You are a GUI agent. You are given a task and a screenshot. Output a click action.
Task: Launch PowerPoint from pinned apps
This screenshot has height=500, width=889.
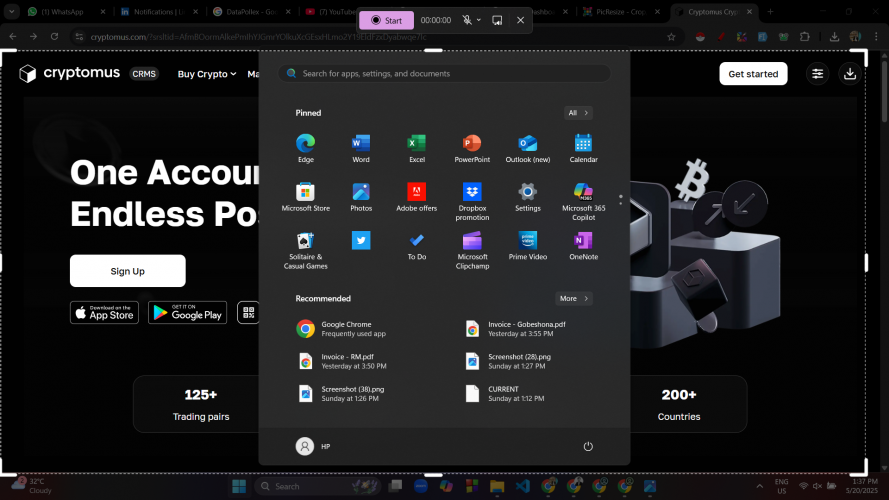[472, 149]
